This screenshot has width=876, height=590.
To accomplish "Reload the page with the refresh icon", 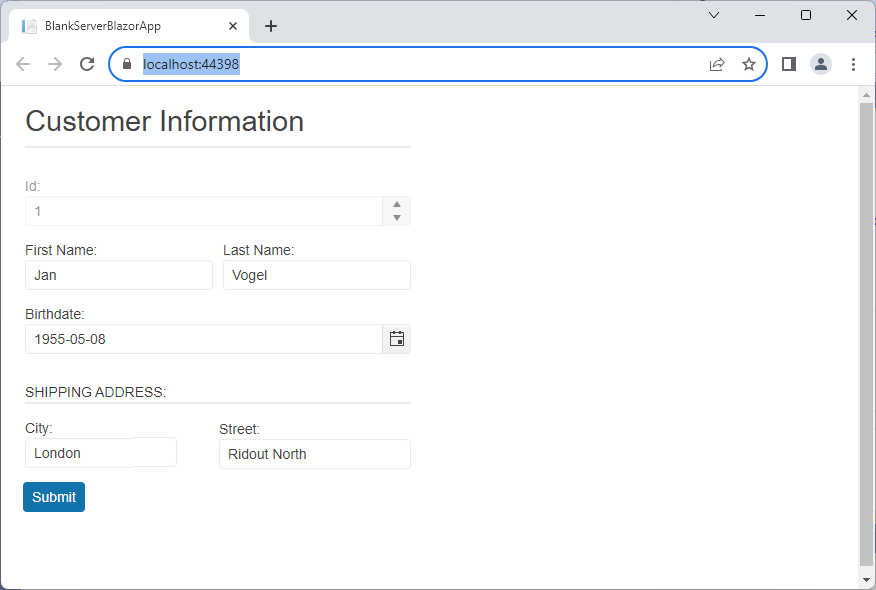I will tap(87, 64).
